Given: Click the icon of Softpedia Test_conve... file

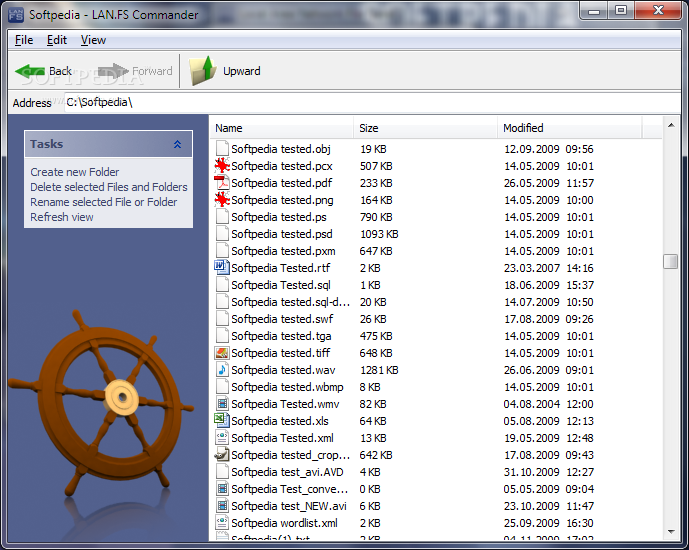Looking at the screenshot, I should pyautogui.click(x=222, y=489).
